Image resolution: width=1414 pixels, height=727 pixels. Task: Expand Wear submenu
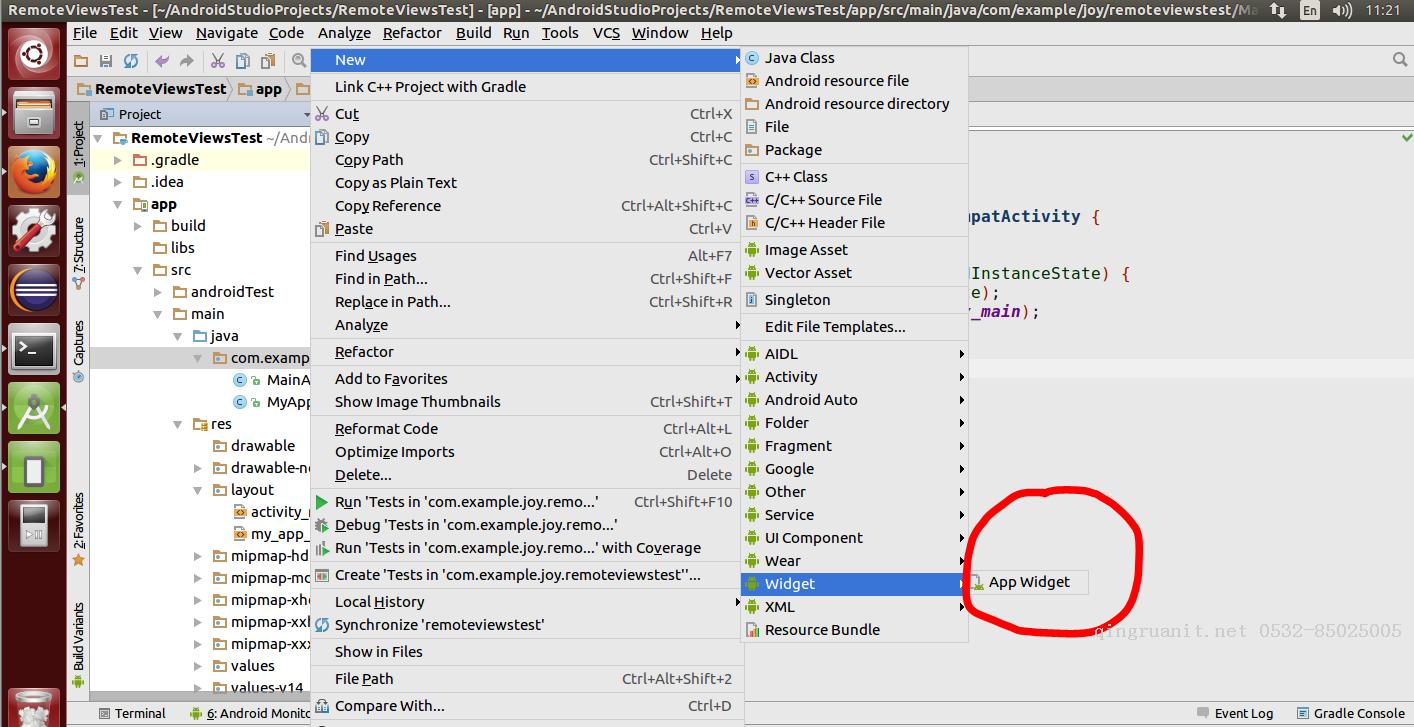[x=855, y=561]
